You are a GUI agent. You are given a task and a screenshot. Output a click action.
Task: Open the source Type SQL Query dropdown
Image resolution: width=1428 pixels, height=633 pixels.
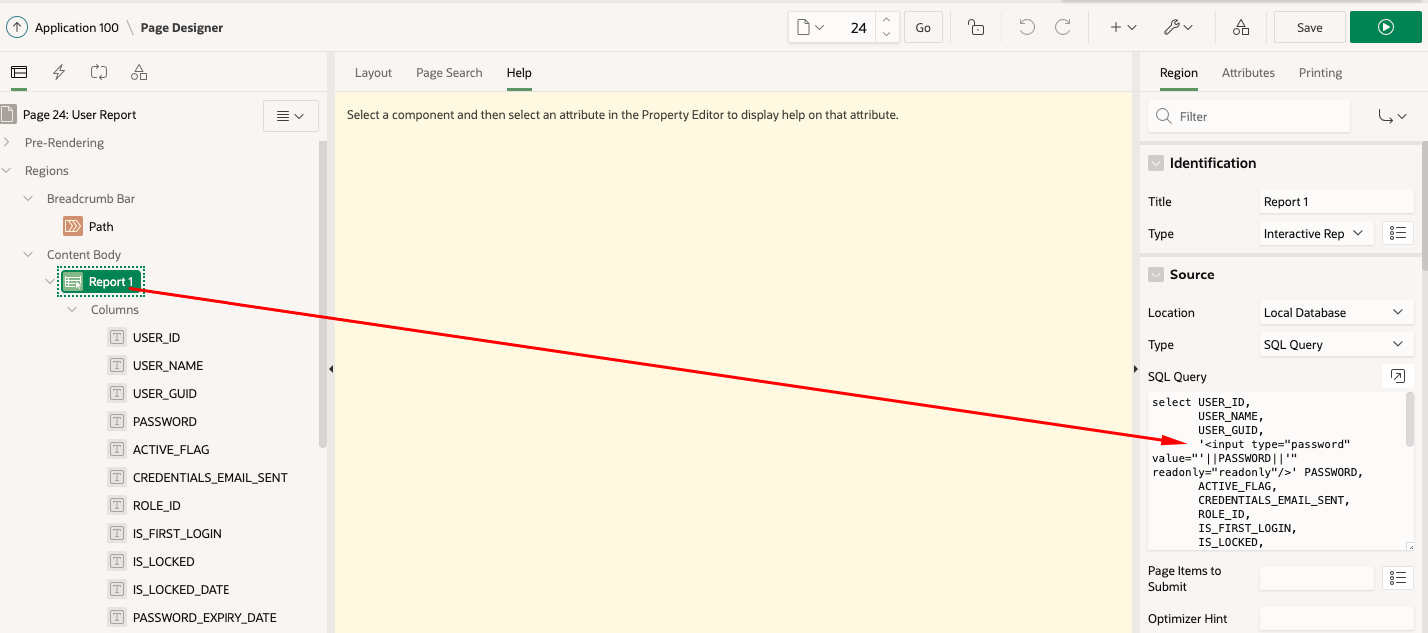[x=1336, y=345]
